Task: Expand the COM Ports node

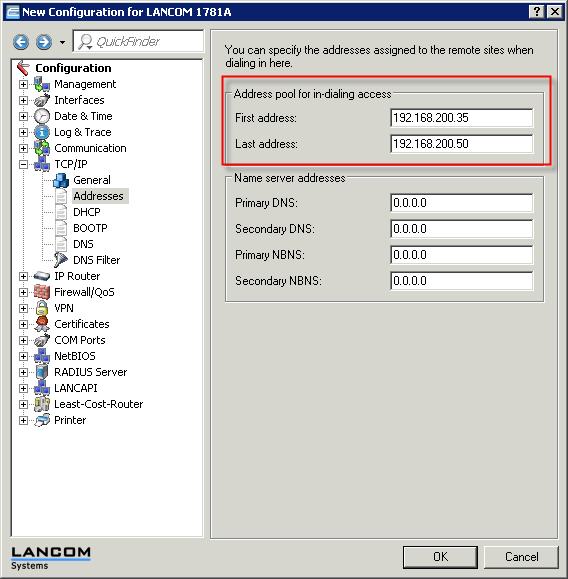Action: tap(23, 340)
